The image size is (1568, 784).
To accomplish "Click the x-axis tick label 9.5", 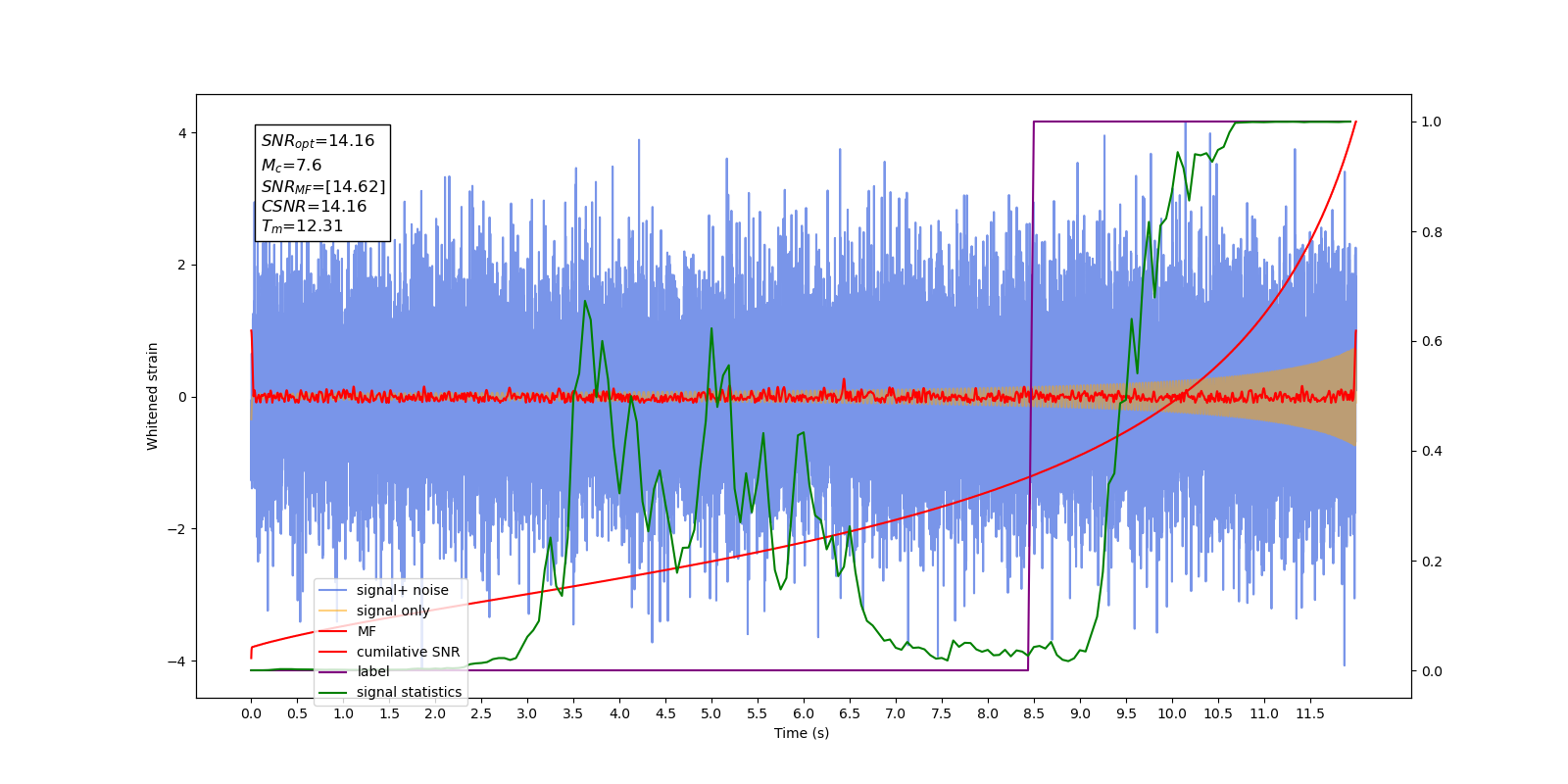I will coord(1126,713).
